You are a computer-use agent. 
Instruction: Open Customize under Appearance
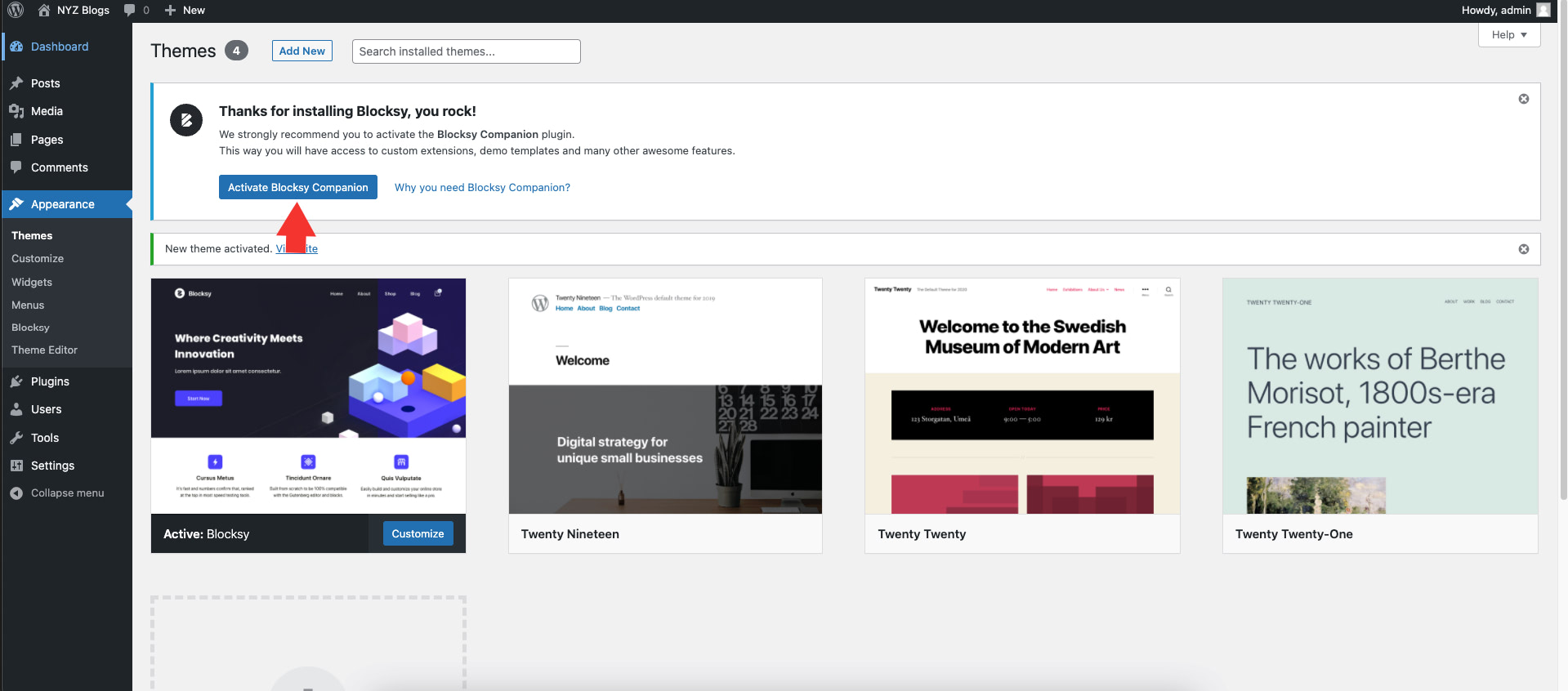pyautogui.click(x=38, y=258)
